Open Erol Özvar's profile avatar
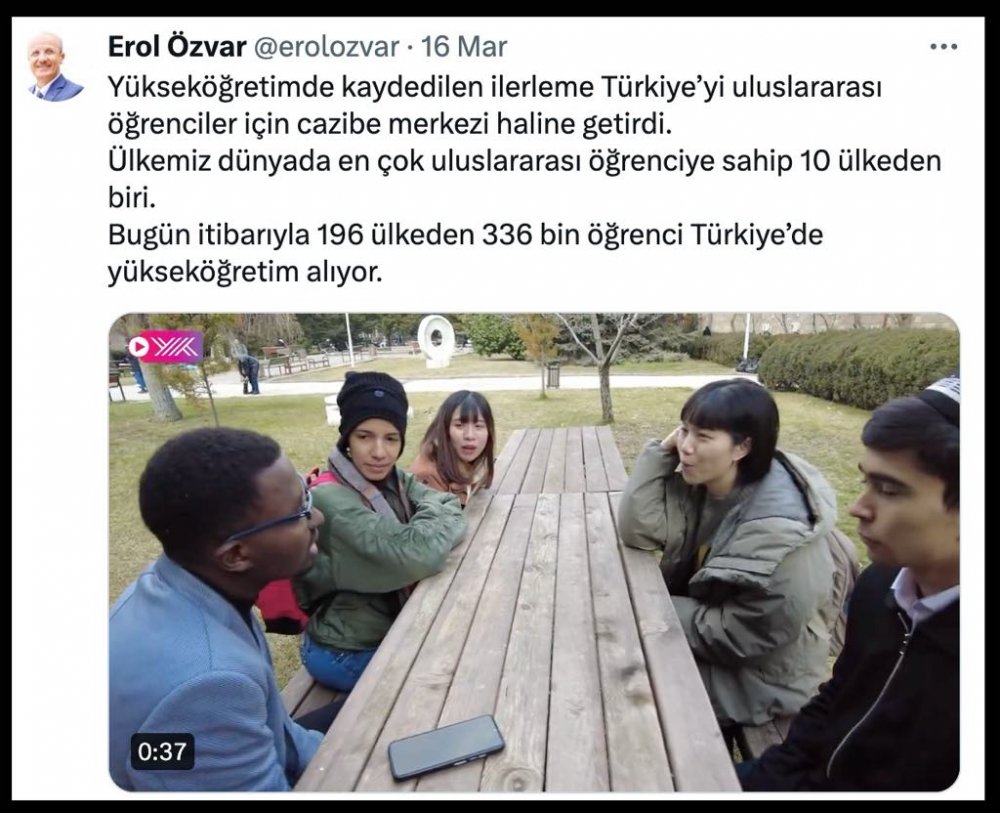Image resolution: width=1000 pixels, height=813 pixels. [x=55, y=66]
